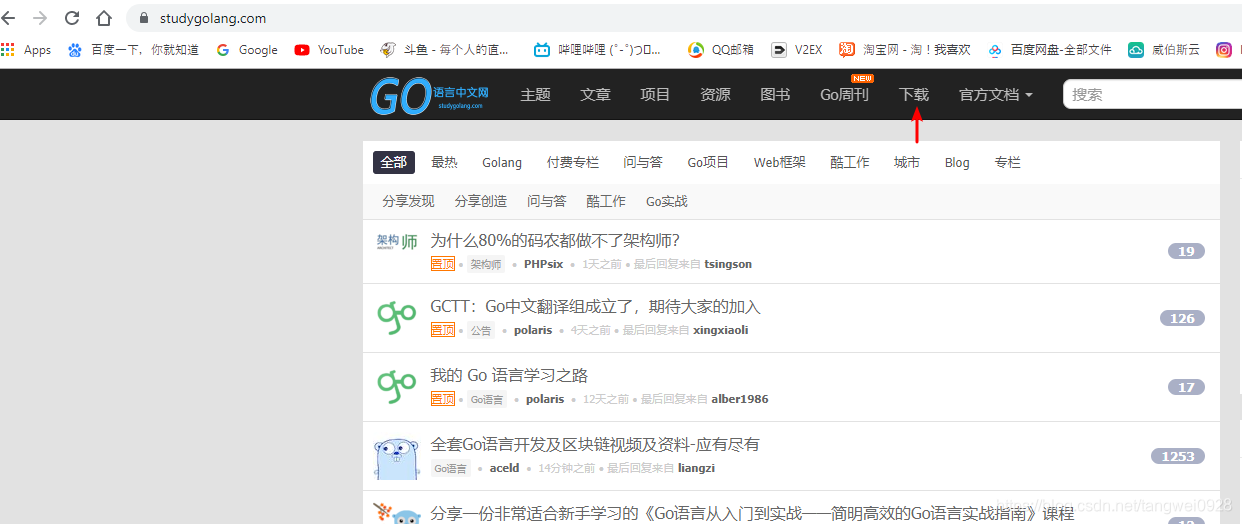
Task: Open the 淘宝网 bookmark
Action: pyautogui.click(x=905, y=49)
